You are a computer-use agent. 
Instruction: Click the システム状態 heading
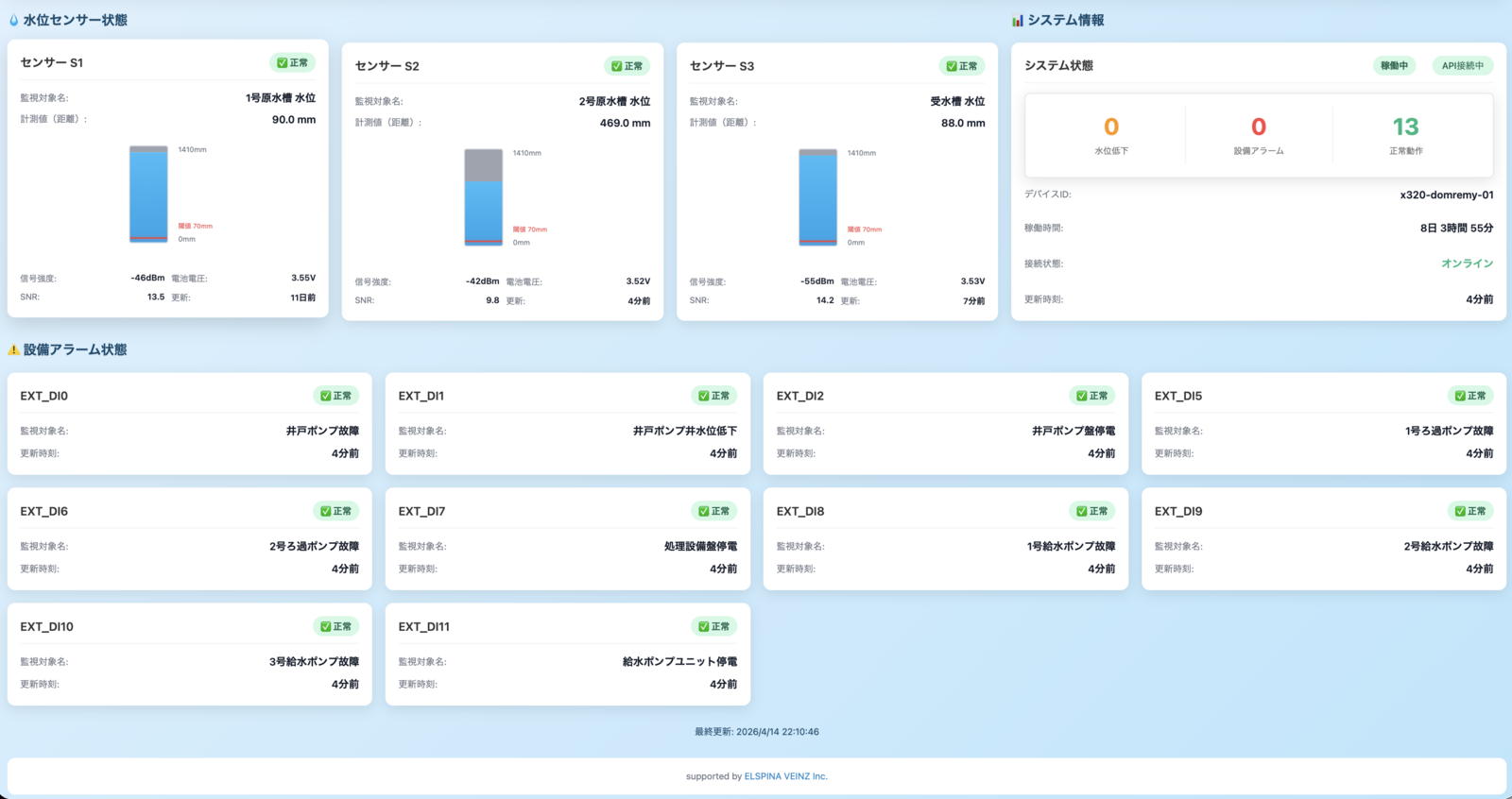click(1058, 65)
